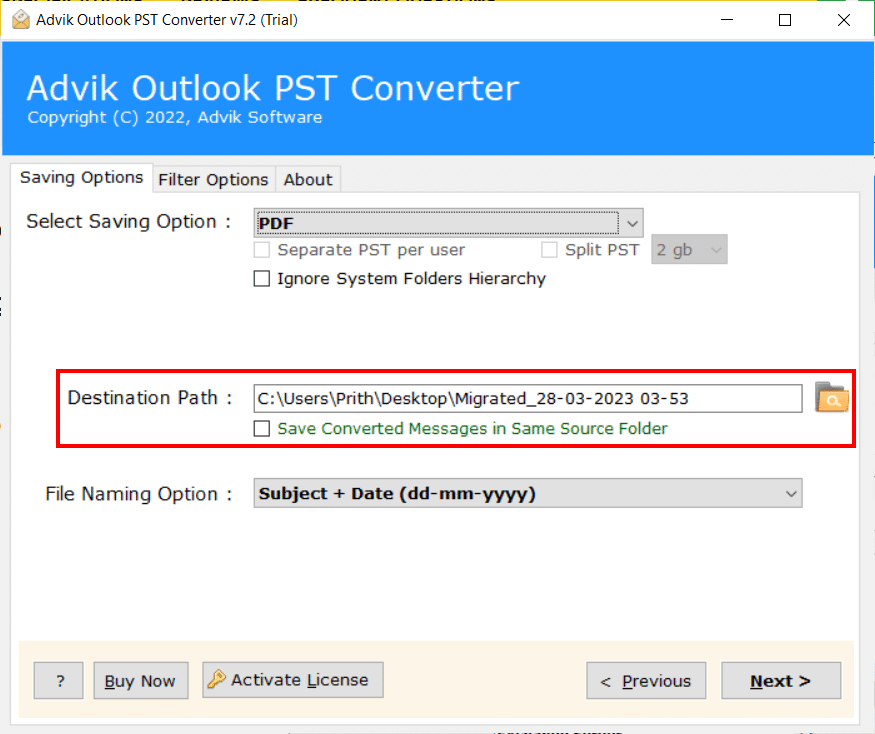This screenshot has width=875, height=734.
Task: Click the Next button to proceed
Action: pyautogui.click(x=780, y=680)
